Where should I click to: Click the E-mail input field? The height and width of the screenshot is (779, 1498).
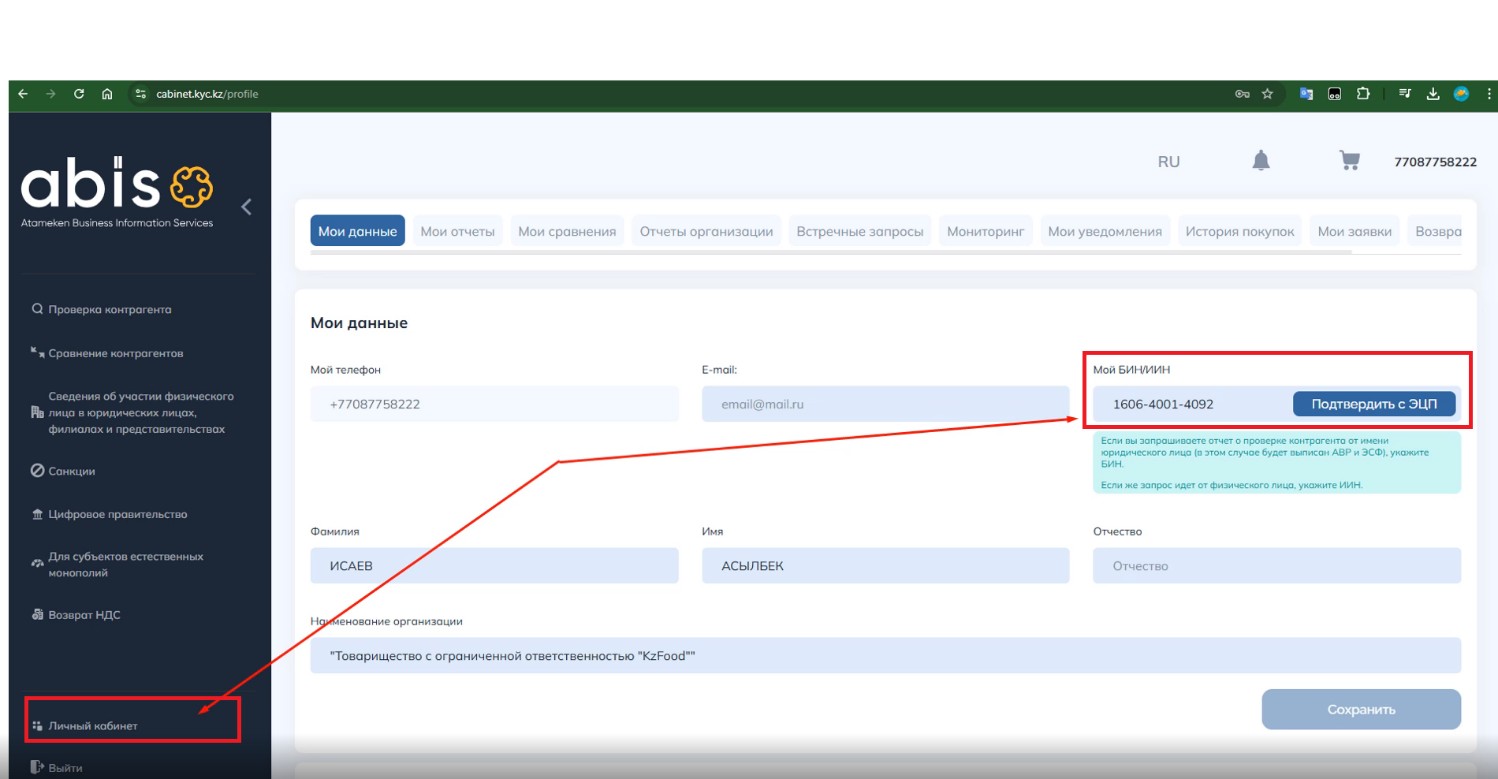[885, 404]
